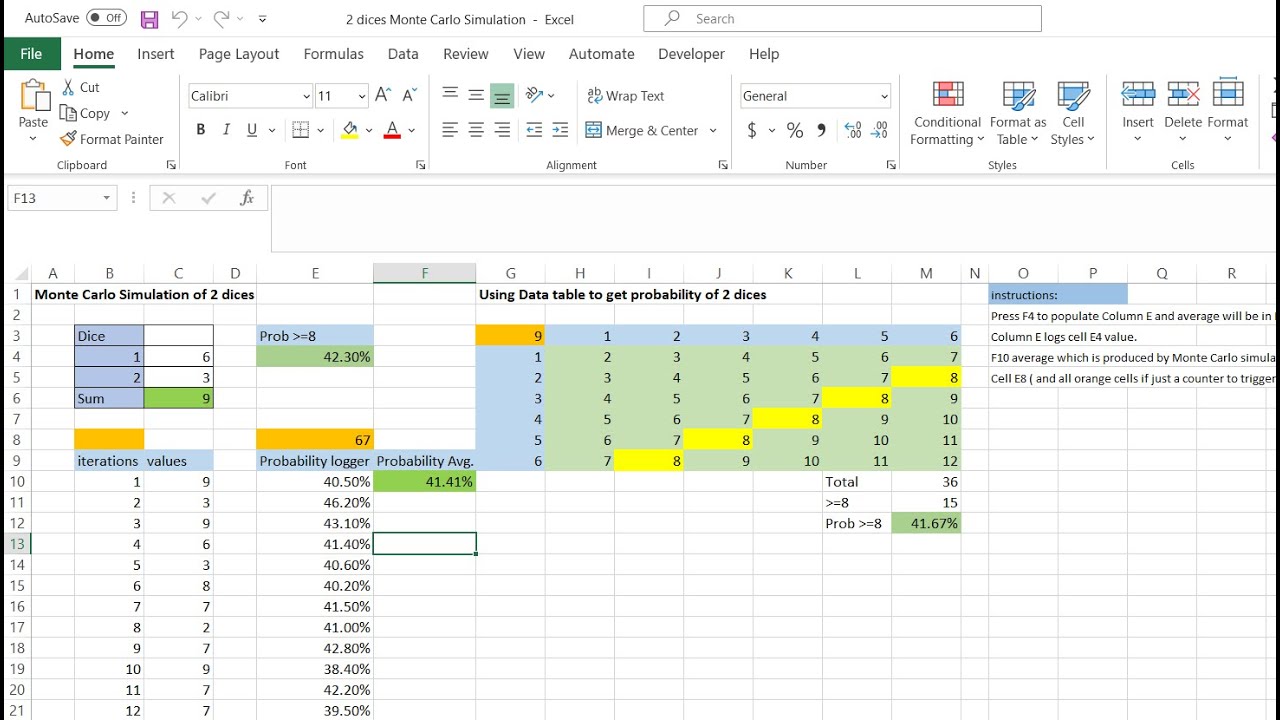
Task: Click the Save icon in title bar
Action: [x=149, y=19]
